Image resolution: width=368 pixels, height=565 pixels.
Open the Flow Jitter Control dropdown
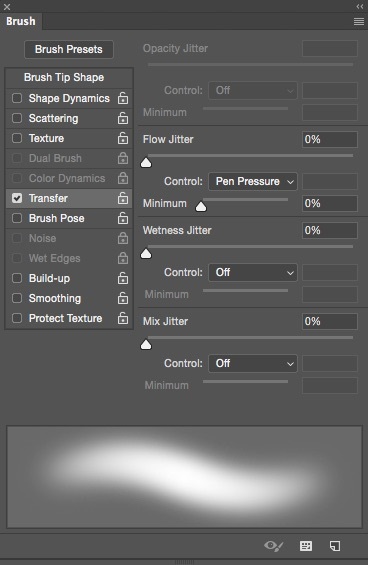(x=253, y=181)
